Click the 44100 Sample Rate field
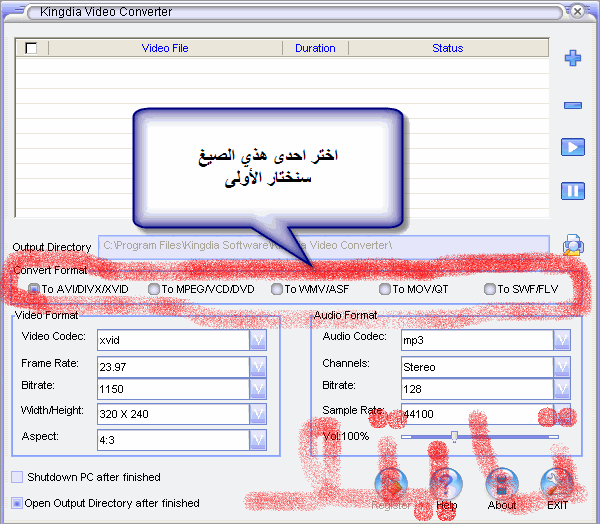 click(x=477, y=414)
